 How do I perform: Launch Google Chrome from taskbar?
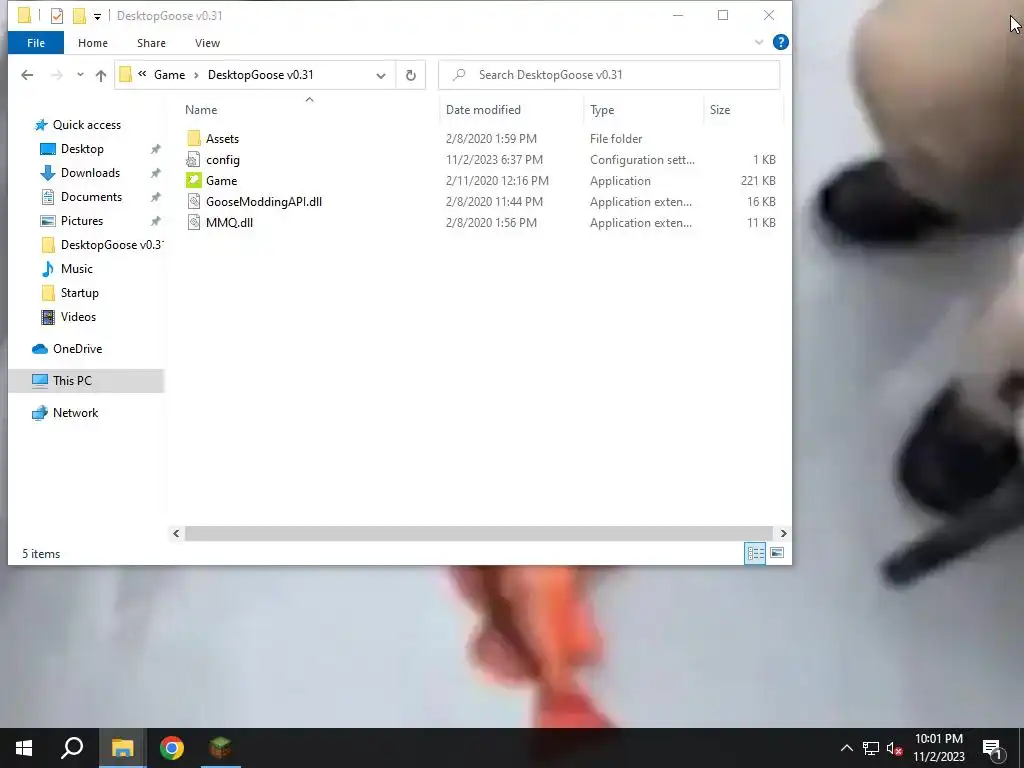172,748
